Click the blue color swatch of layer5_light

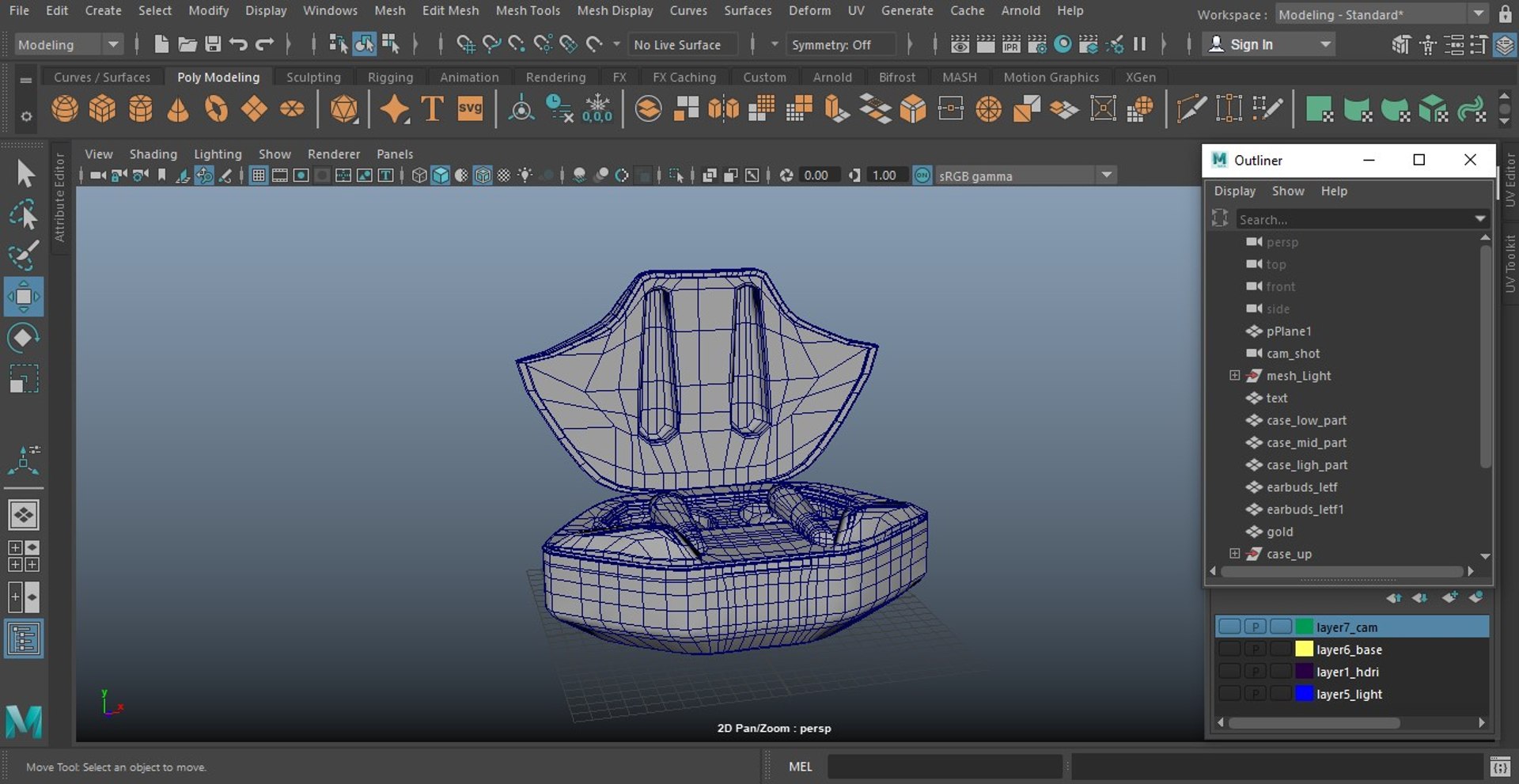[1304, 693]
